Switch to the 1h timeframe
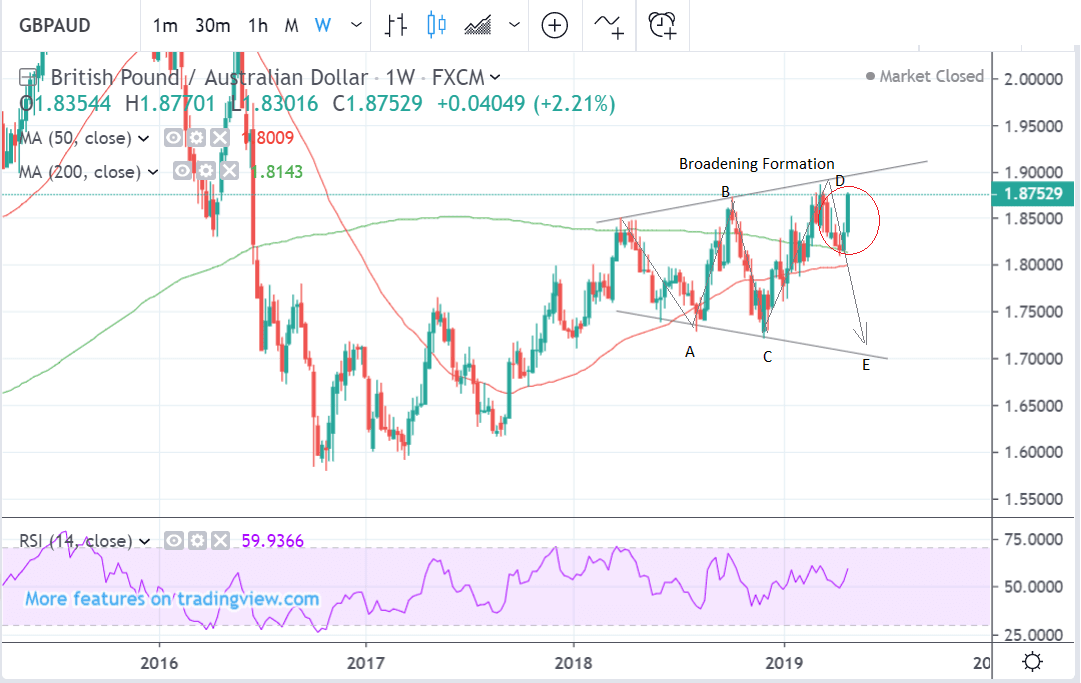 coord(258,25)
